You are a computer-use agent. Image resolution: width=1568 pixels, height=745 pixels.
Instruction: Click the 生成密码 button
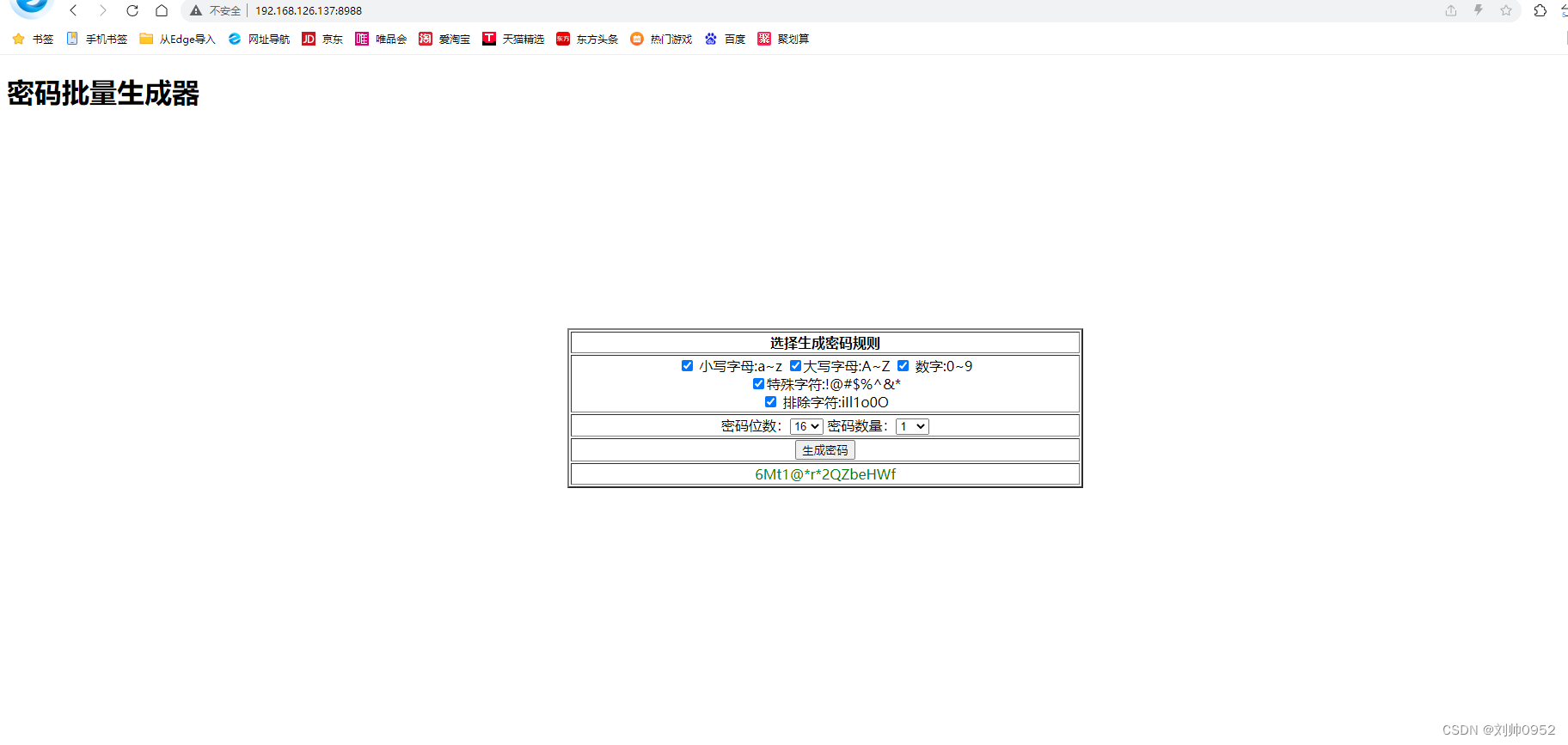[x=825, y=450]
